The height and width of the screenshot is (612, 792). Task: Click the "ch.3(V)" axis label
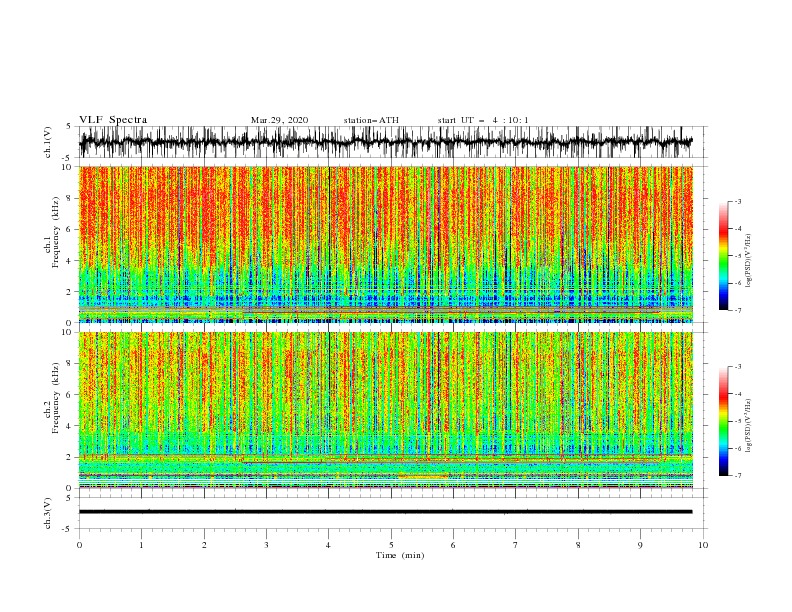48,513
